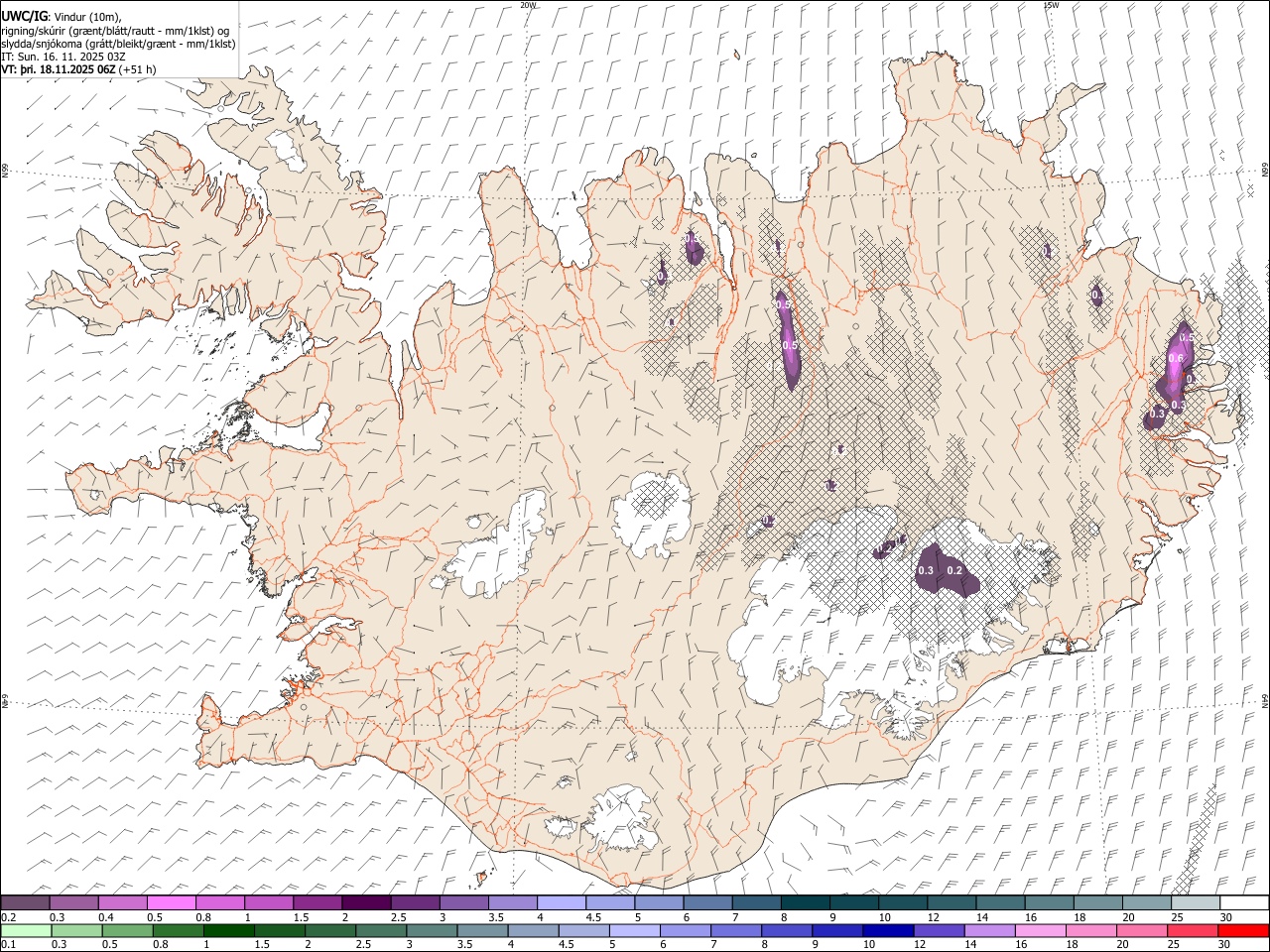Click the '0.6' value on eastern precipitation blob

pos(1176,358)
